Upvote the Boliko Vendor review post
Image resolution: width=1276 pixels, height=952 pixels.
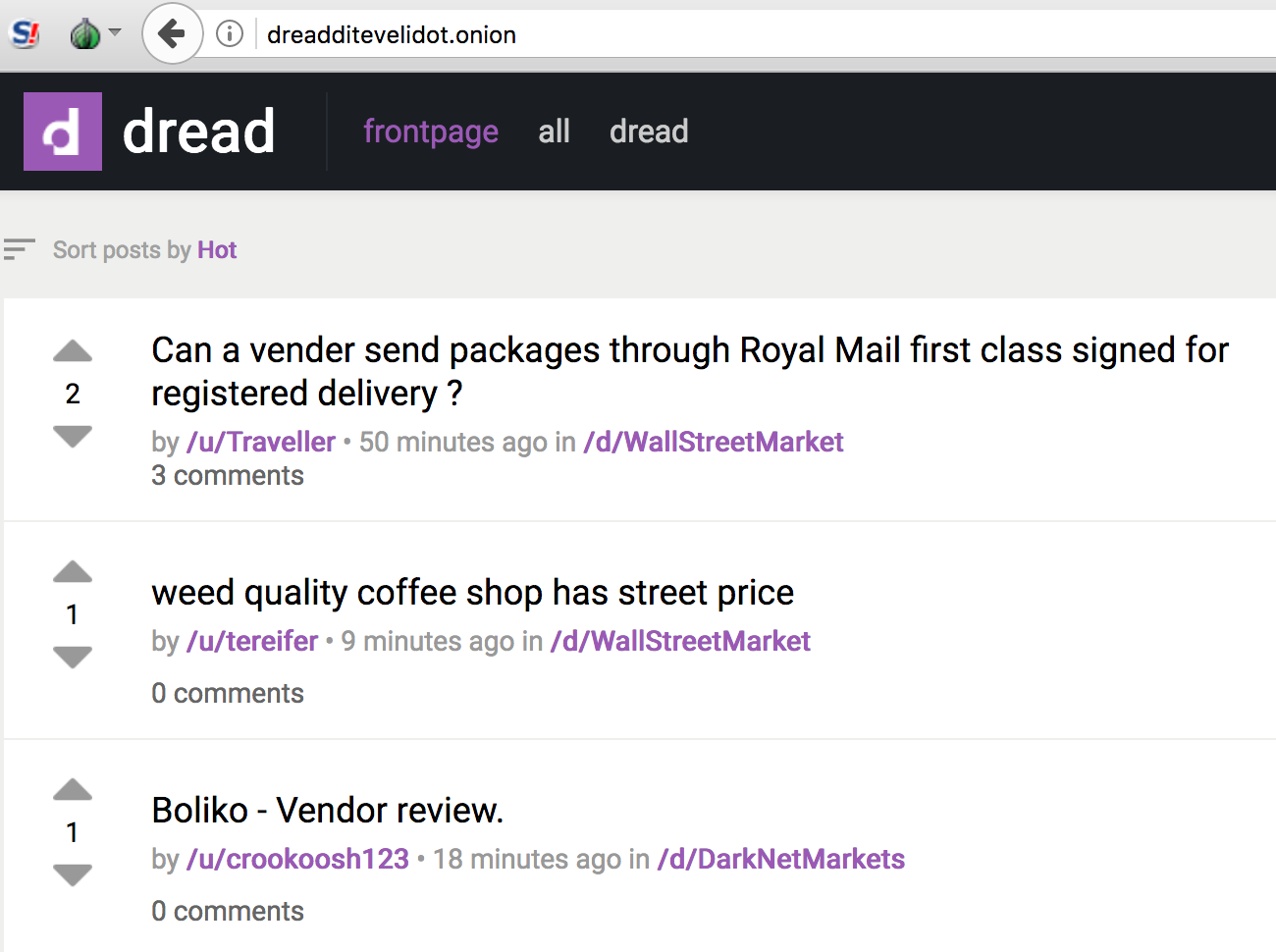click(x=73, y=789)
